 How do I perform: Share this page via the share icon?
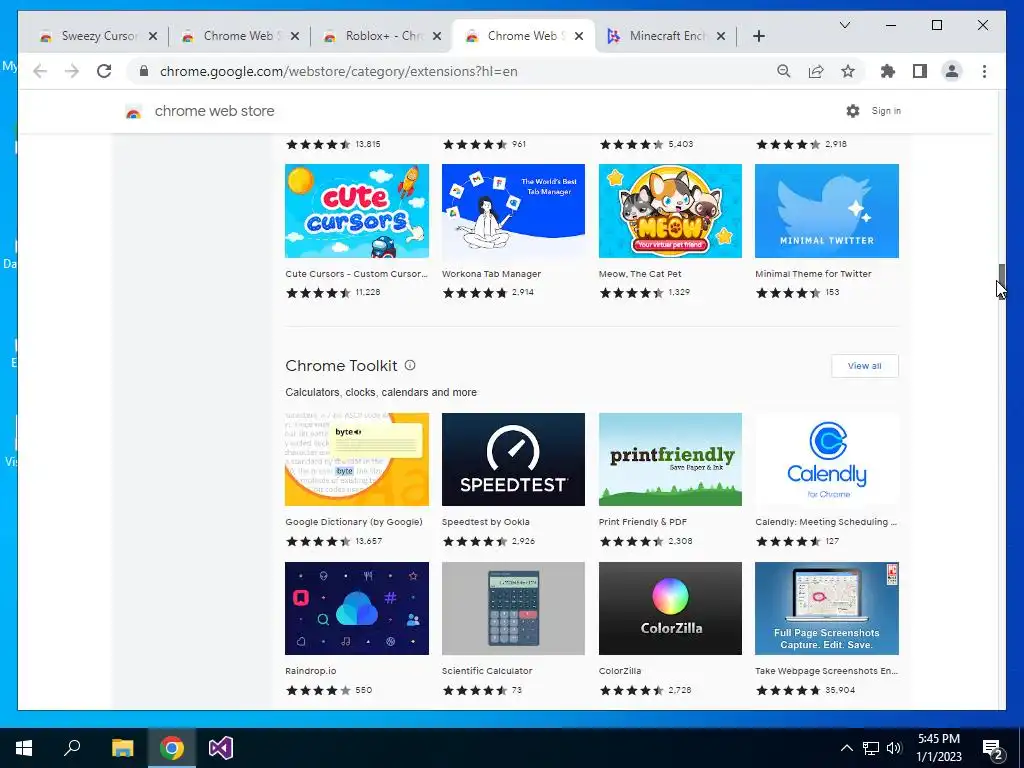tap(816, 71)
